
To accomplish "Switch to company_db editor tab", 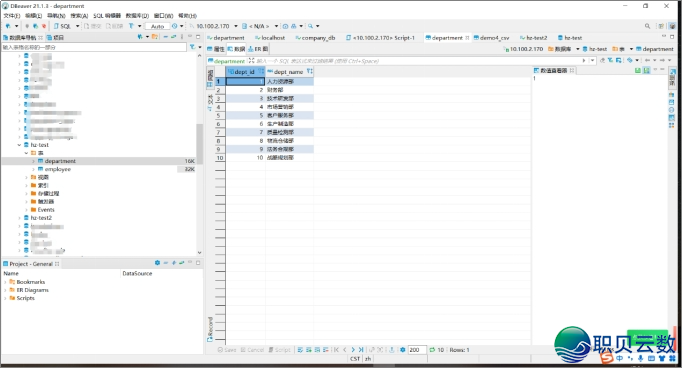I will point(315,38).
